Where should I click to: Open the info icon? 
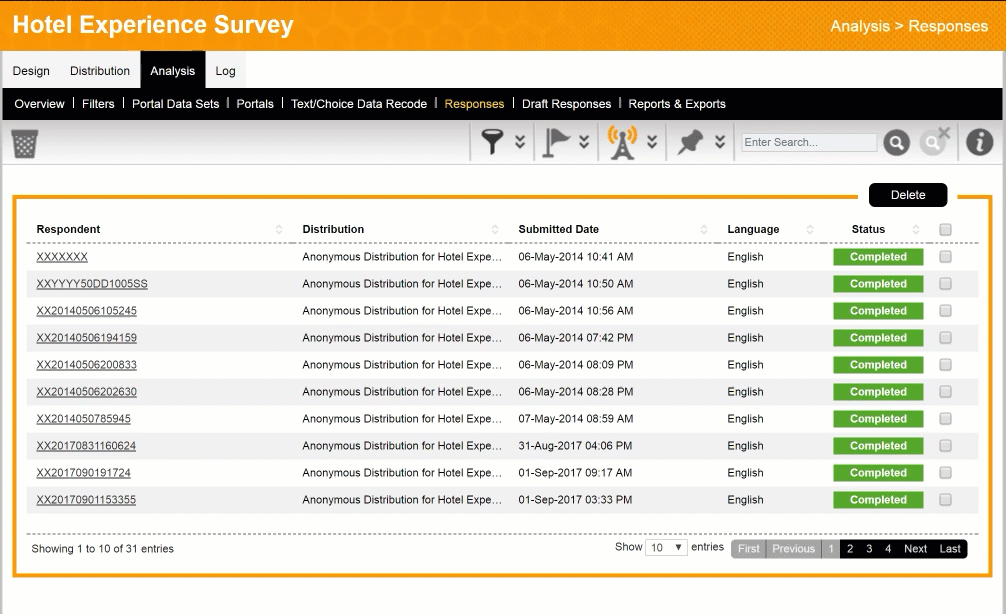tap(979, 142)
